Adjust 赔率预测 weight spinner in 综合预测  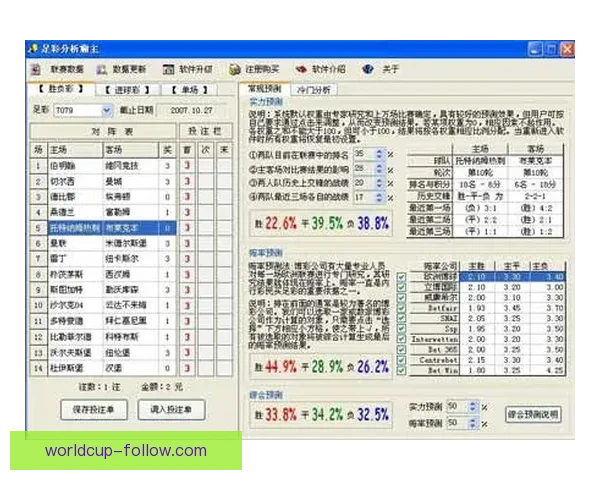[473, 423]
